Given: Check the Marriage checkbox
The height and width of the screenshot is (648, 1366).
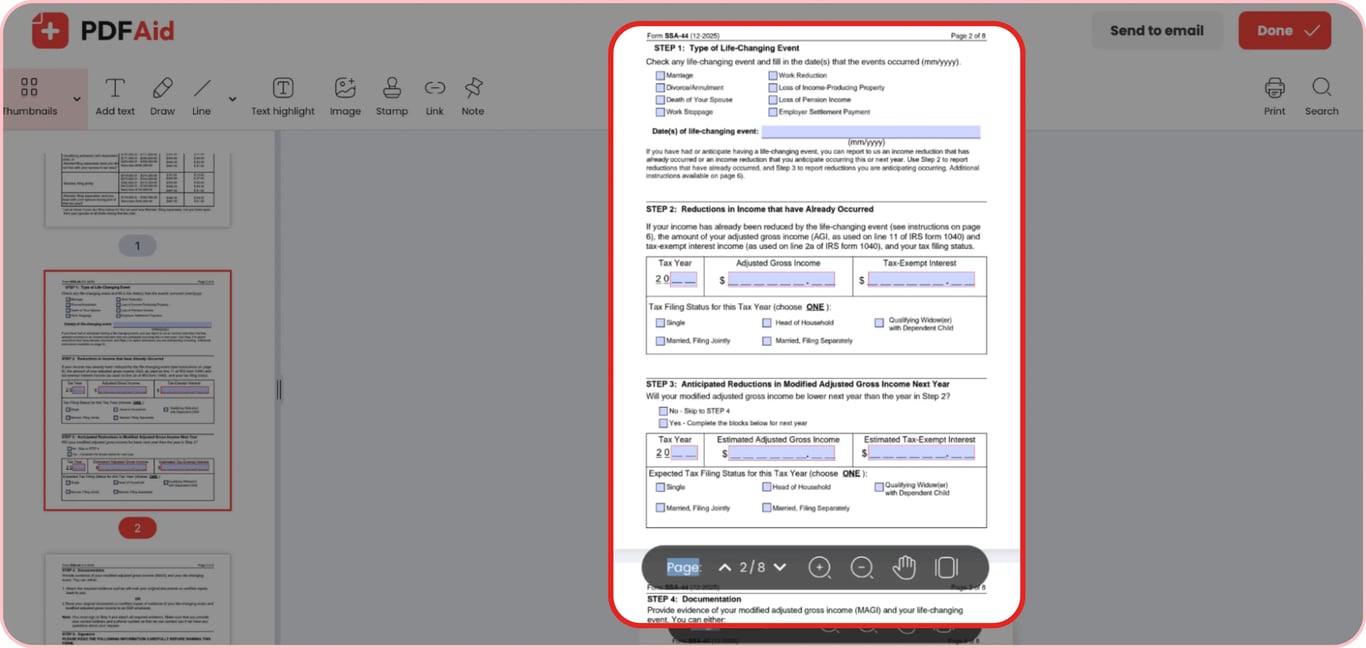Looking at the screenshot, I should 660,76.
